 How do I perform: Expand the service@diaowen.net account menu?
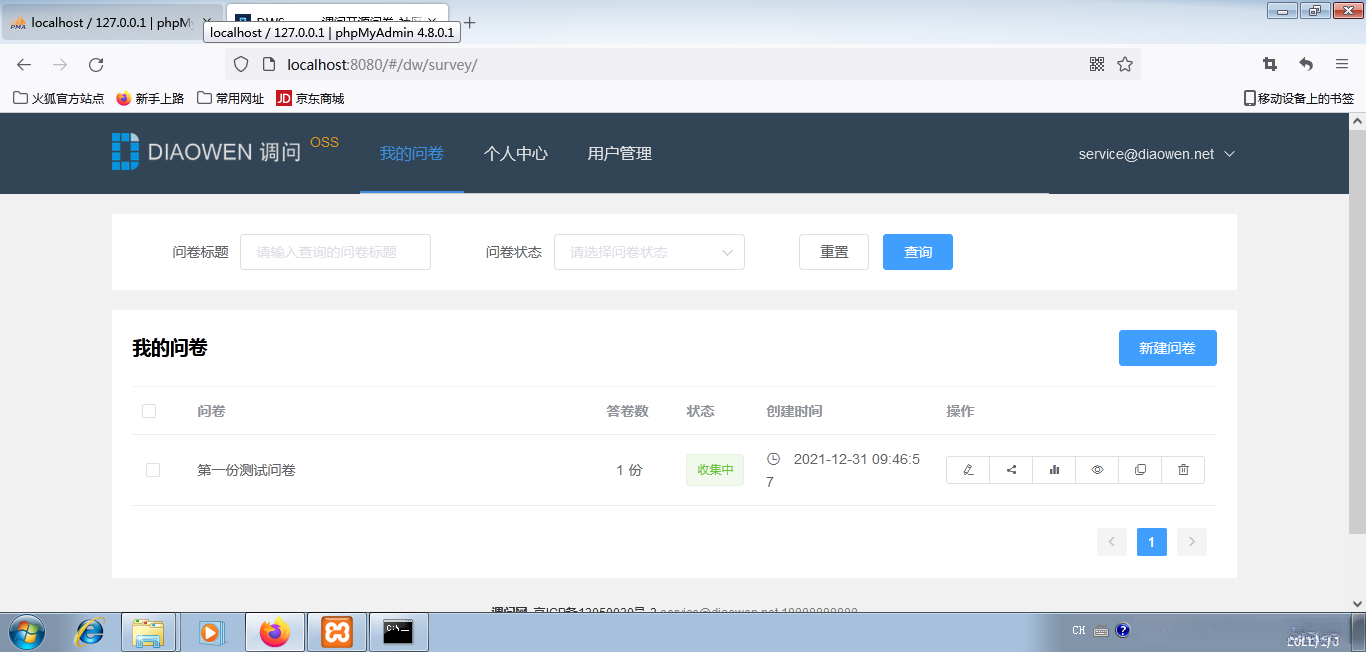coord(1157,154)
